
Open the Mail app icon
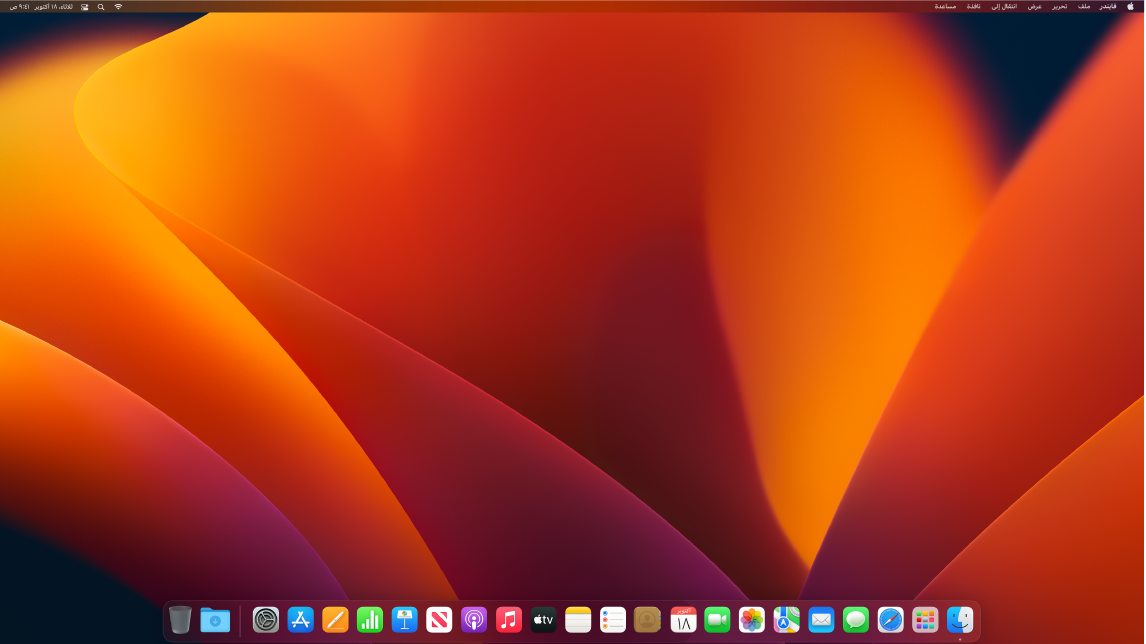click(821, 620)
